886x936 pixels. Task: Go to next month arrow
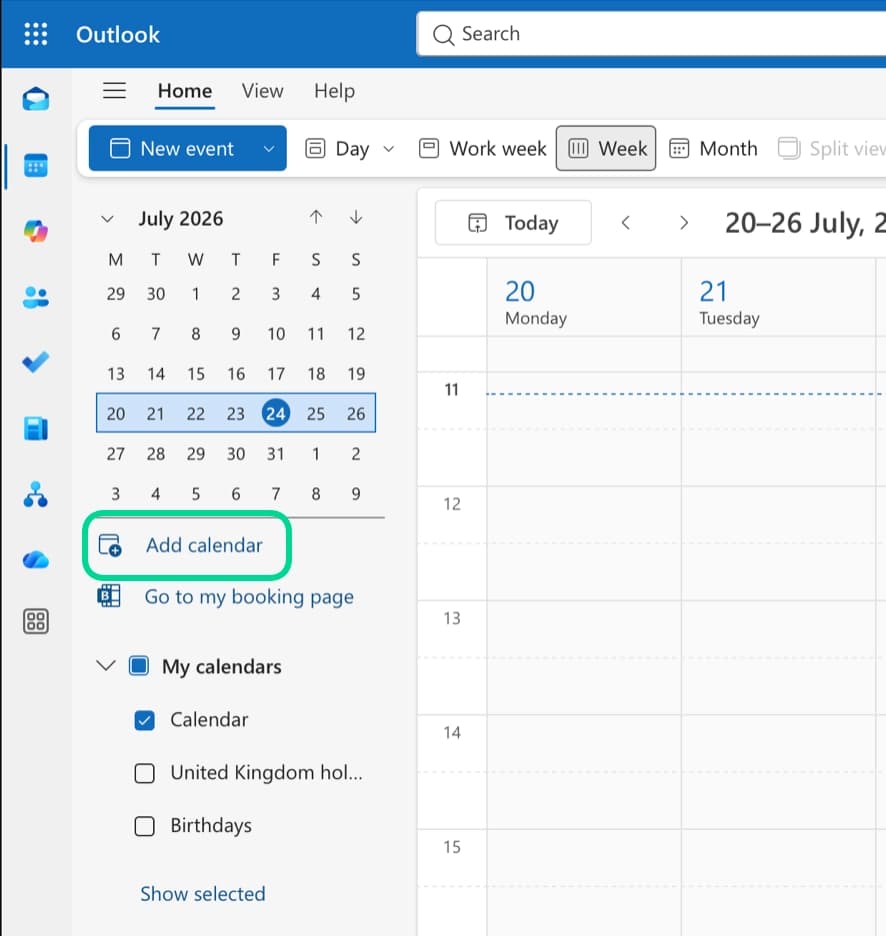point(356,217)
